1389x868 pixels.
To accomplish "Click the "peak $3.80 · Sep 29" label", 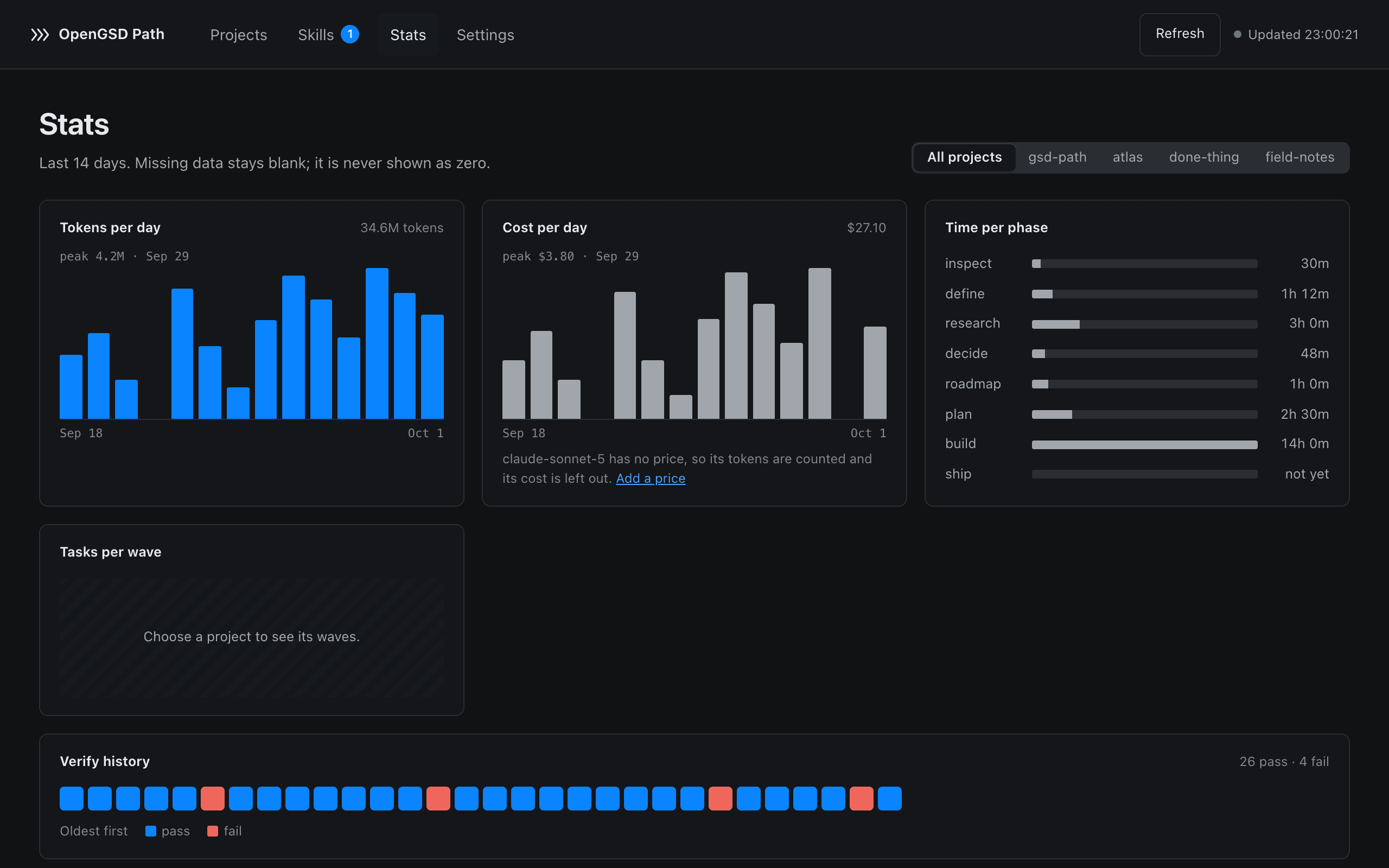I will coord(570,256).
